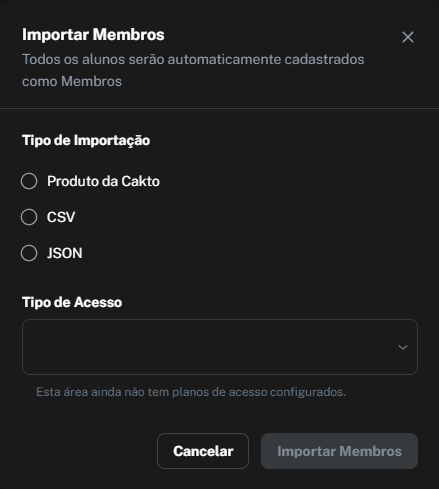Click the Cancelar button

(203, 451)
